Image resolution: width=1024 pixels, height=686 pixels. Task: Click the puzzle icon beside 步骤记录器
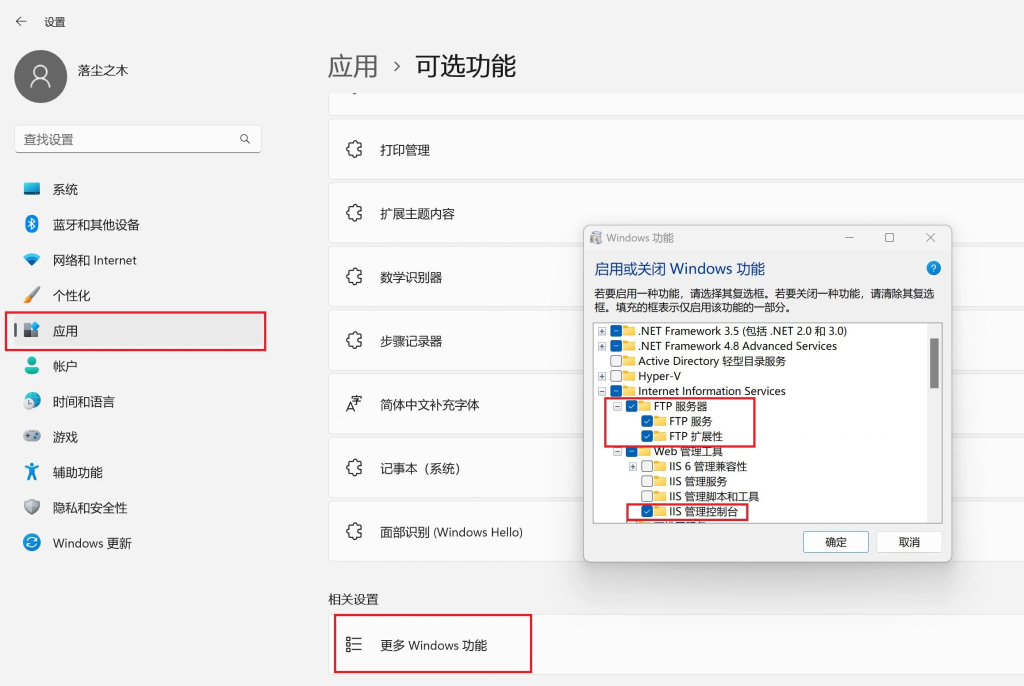click(354, 340)
